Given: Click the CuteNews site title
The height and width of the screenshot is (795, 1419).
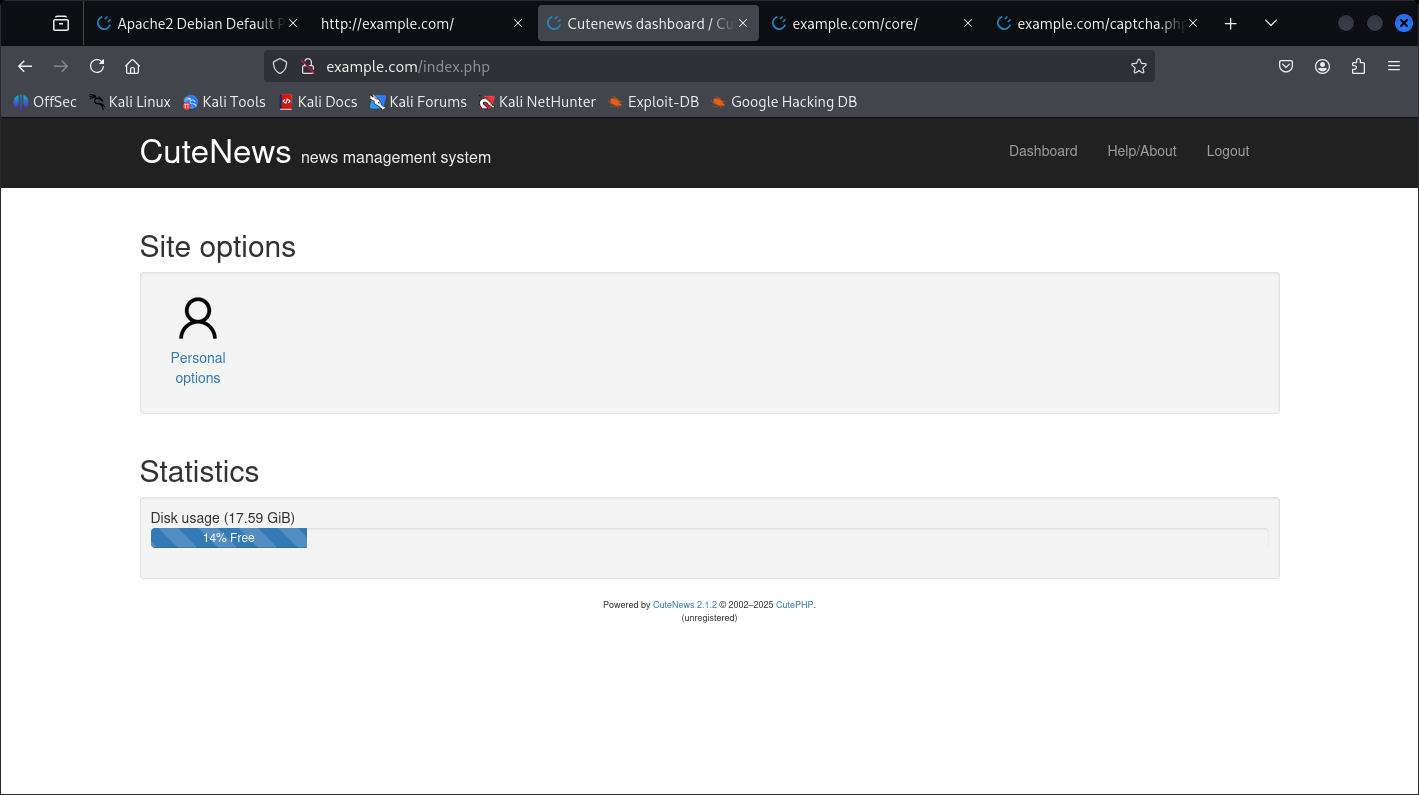Looking at the screenshot, I should [x=215, y=151].
